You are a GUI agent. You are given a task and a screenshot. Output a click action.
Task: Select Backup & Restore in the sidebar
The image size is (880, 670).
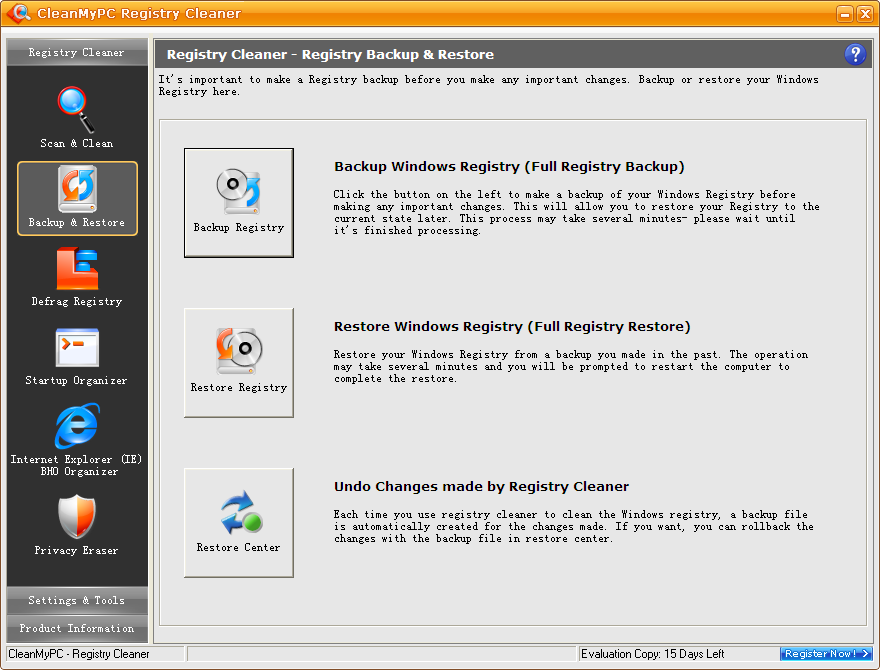pyautogui.click(x=77, y=198)
